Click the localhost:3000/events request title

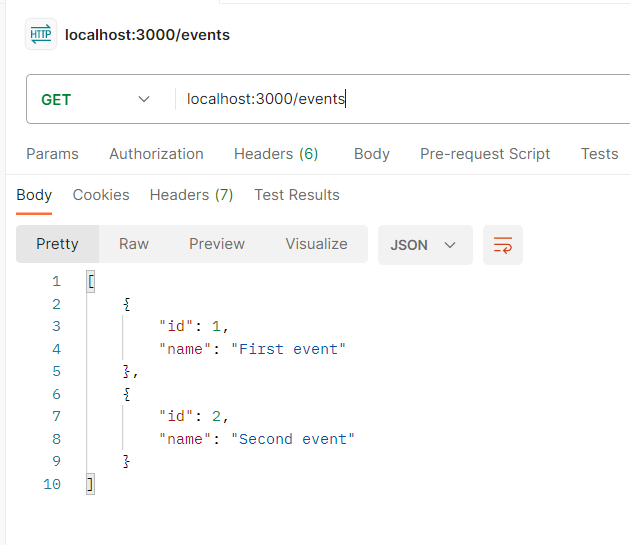click(147, 35)
